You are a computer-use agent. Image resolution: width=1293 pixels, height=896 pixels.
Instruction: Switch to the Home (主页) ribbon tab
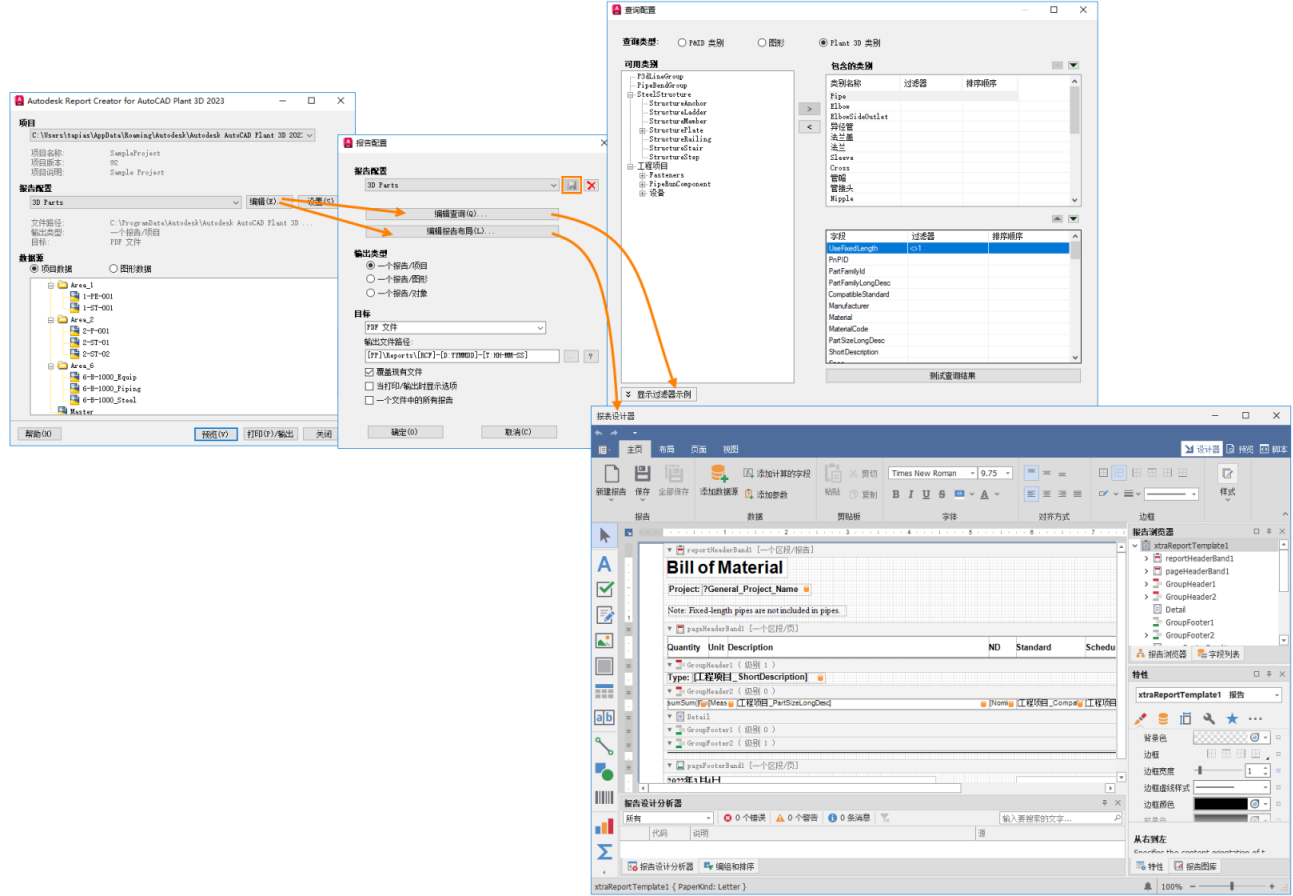pyautogui.click(x=634, y=450)
